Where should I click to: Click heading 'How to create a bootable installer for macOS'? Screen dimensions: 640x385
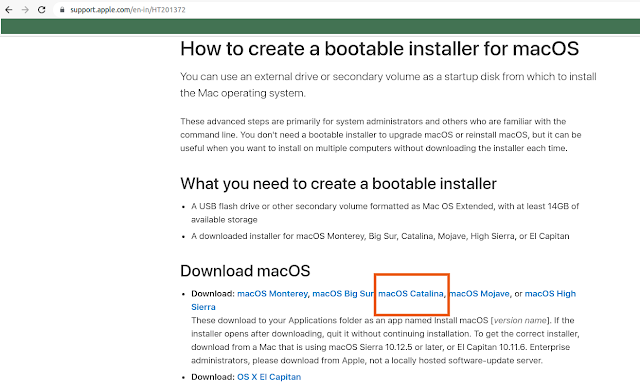point(380,49)
